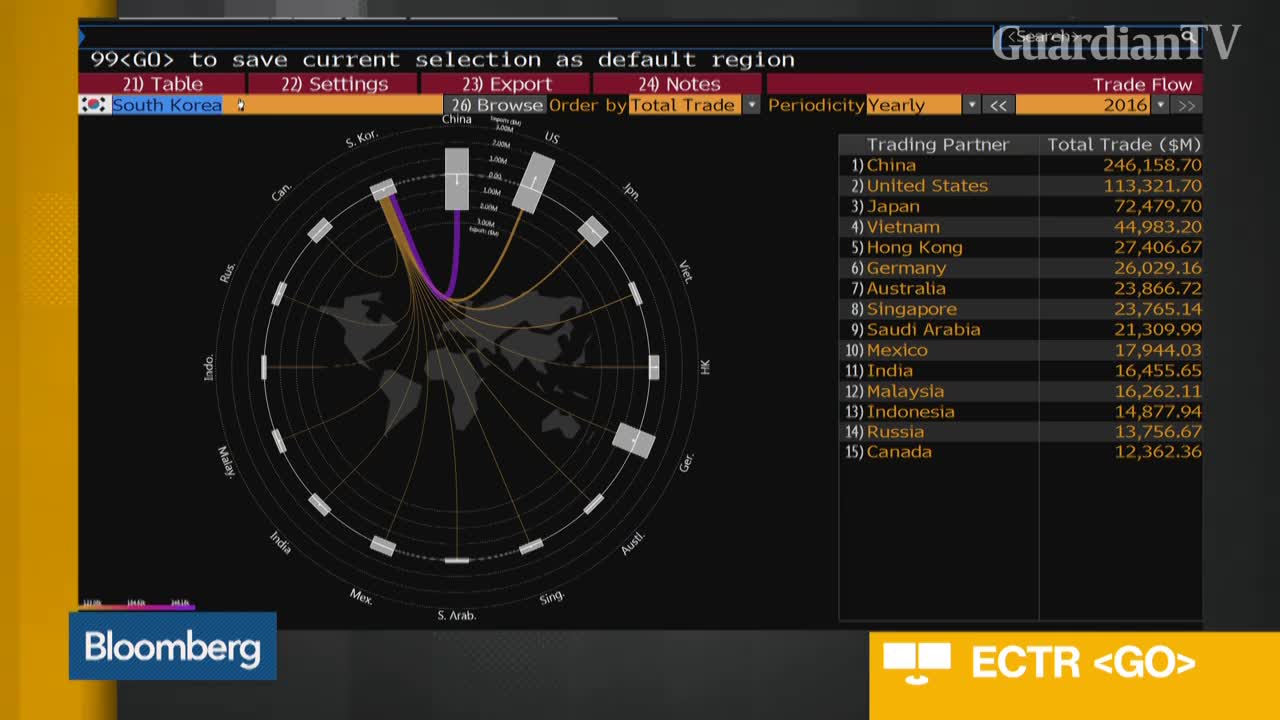Click the Trade Flow title label
The width and height of the screenshot is (1280, 720).
coord(1142,84)
